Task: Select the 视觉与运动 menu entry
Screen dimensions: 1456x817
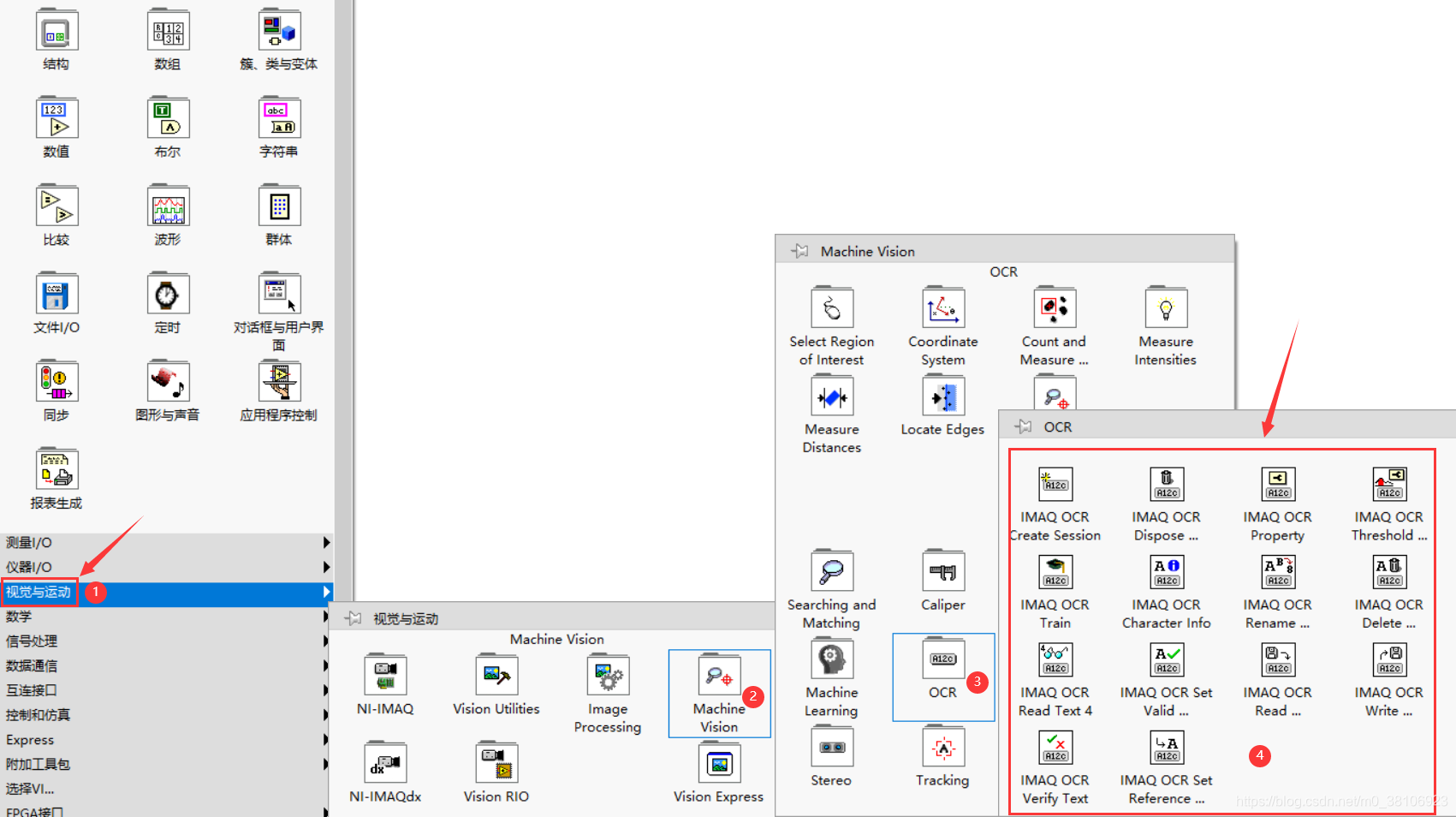Action: 39,592
